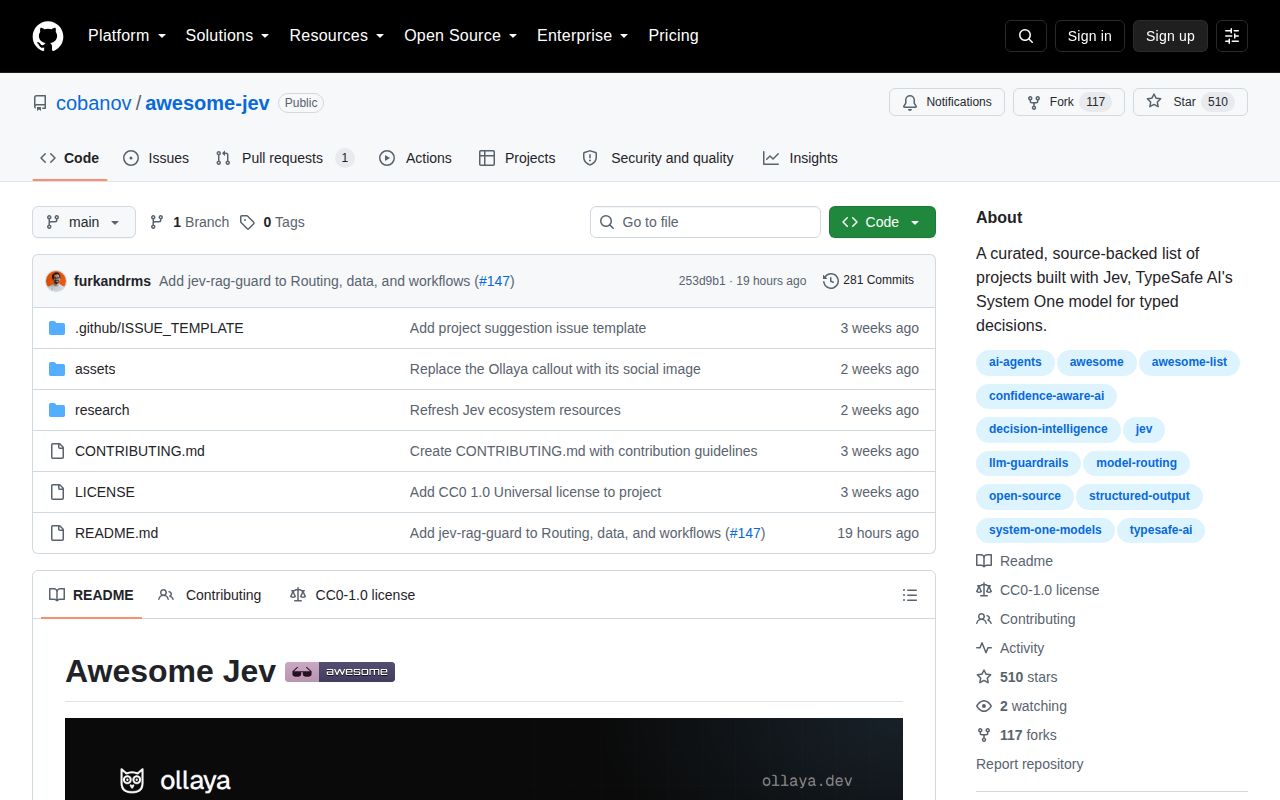Select the Code repository tab
This screenshot has width=1280, height=800.
pos(70,158)
